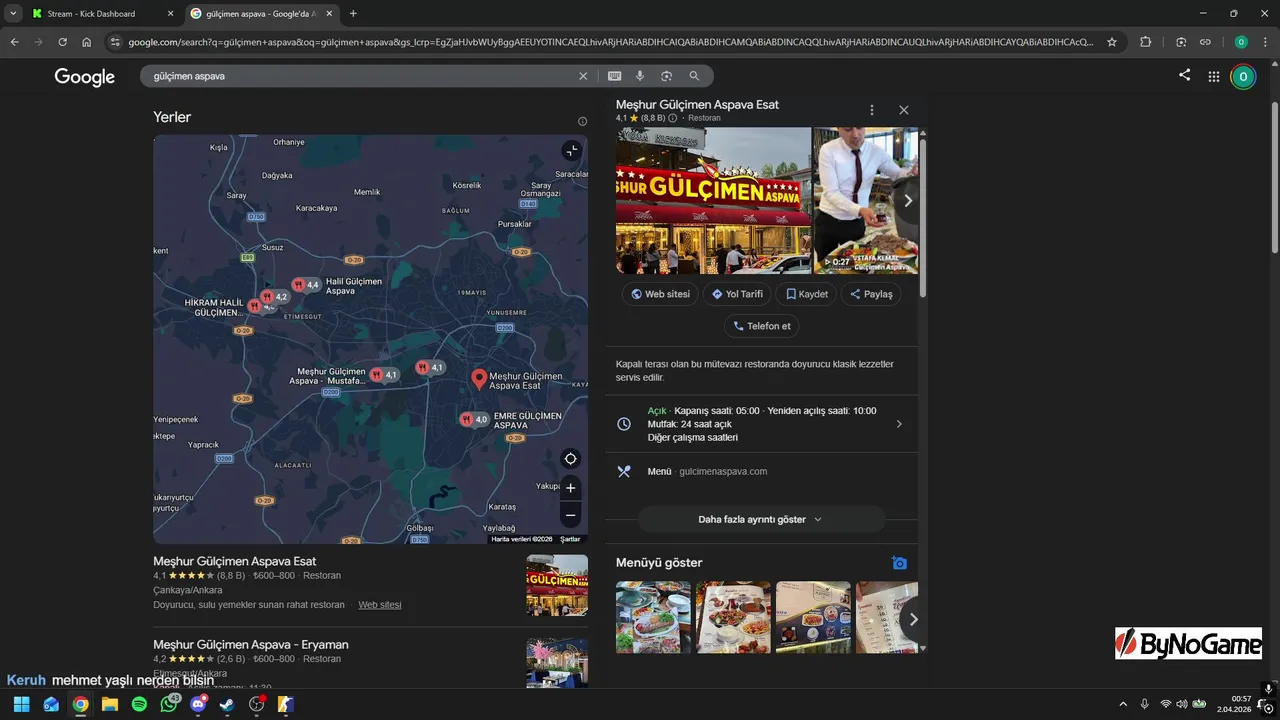Zoom out on the map

click(570, 515)
